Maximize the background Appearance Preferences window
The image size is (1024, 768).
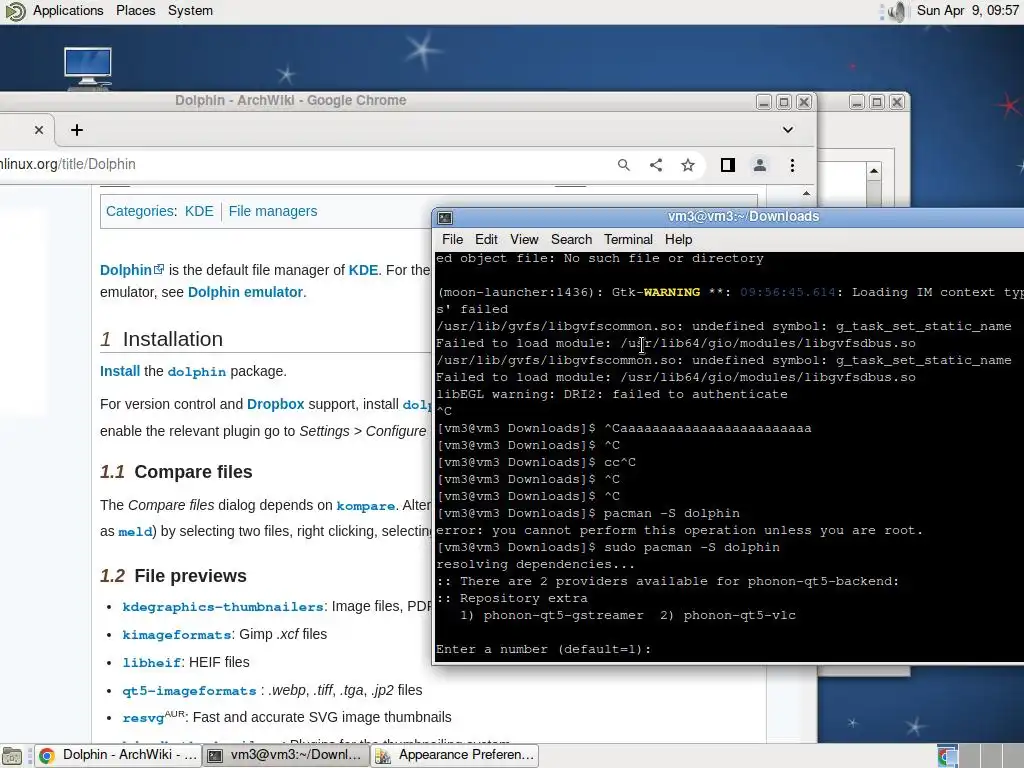[877, 102]
